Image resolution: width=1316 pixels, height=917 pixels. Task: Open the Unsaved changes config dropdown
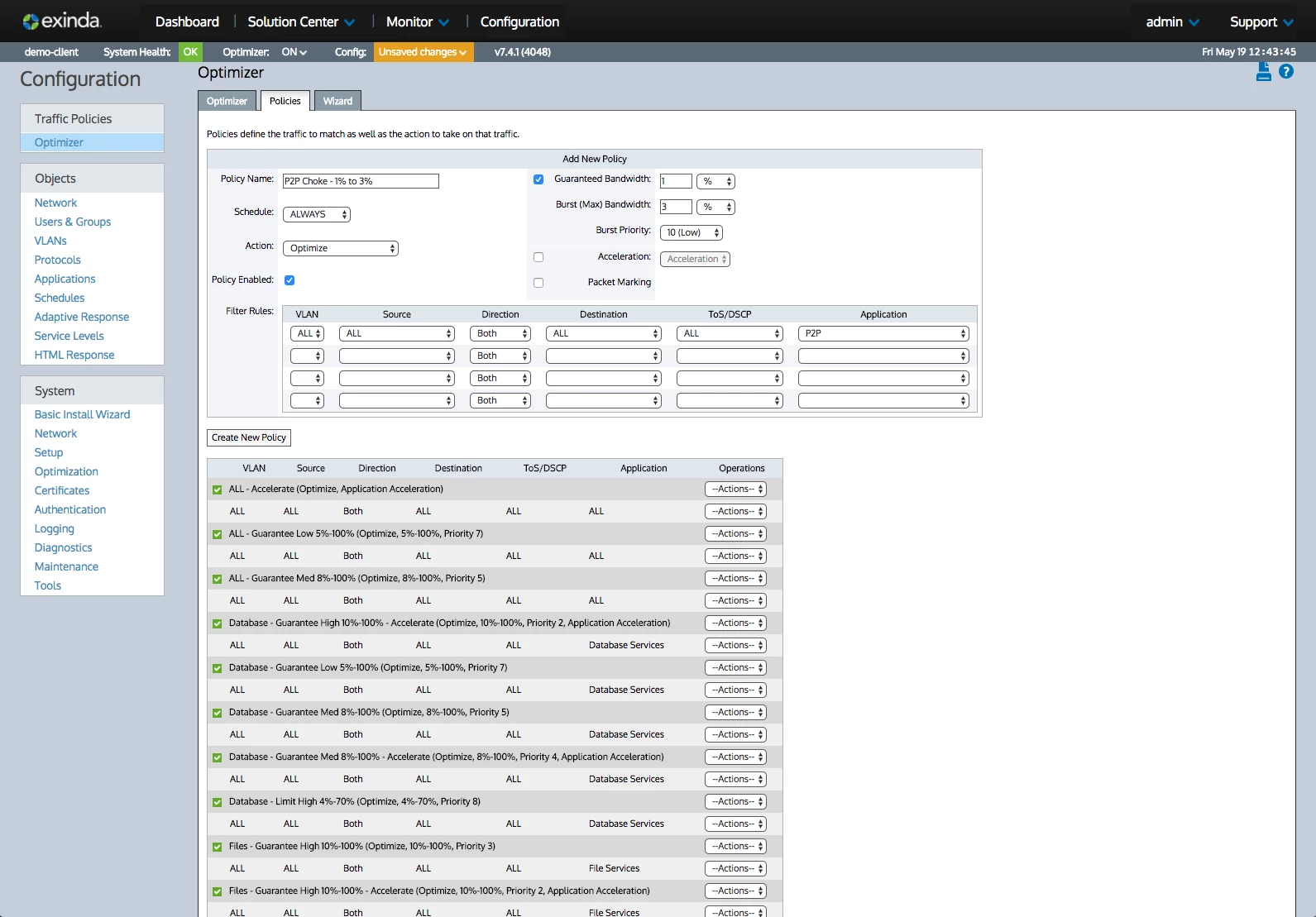pos(423,52)
